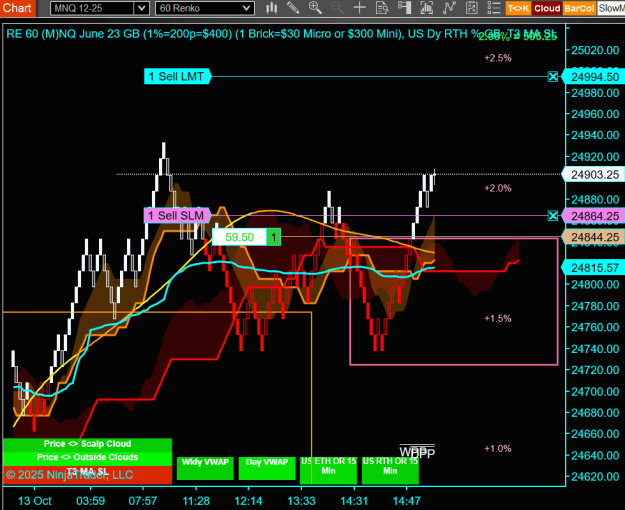Open the indicators line icon
Viewport: 625px width, 510px height.
tap(449, 8)
